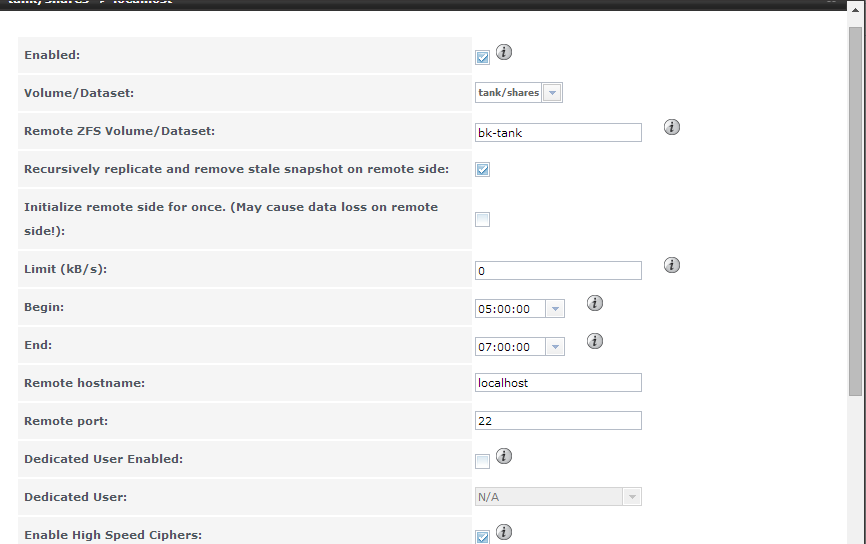Image resolution: width=866 pixels, height=544 pixels.
Task: Click the Remote port label
Action: point(66,421)
